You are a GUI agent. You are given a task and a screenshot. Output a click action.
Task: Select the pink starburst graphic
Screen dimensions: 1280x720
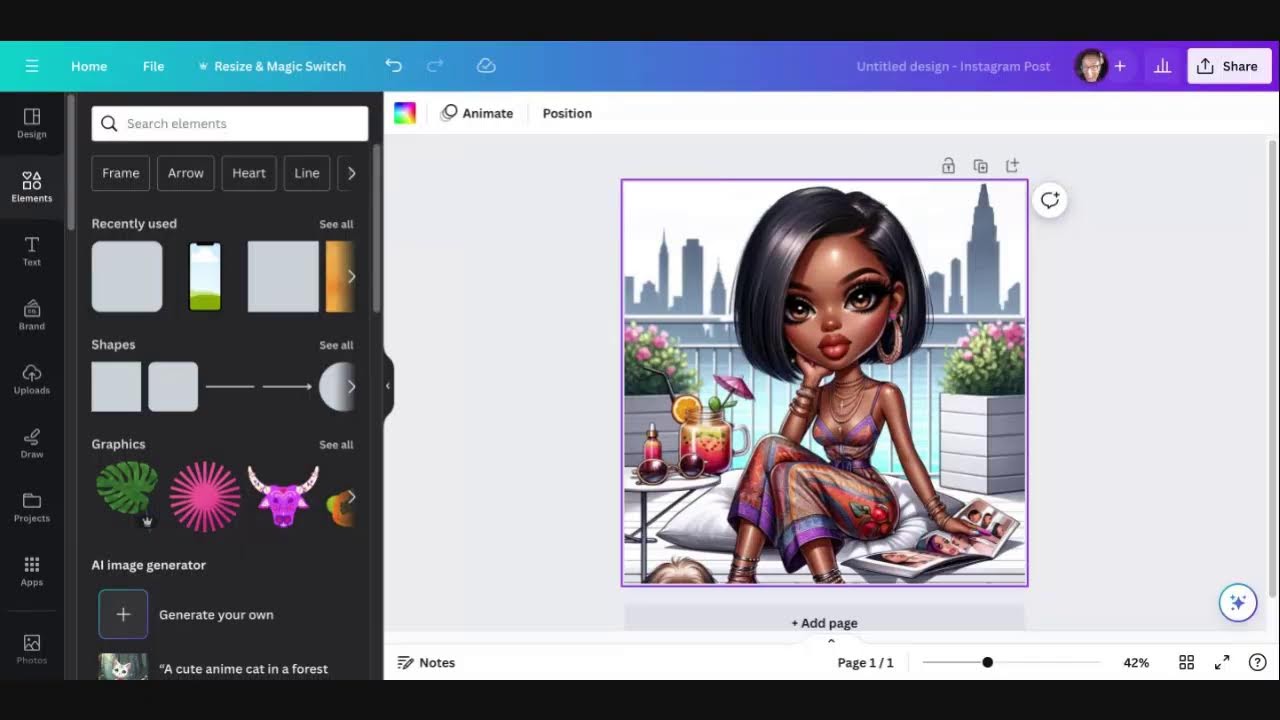tap(205, 496)
